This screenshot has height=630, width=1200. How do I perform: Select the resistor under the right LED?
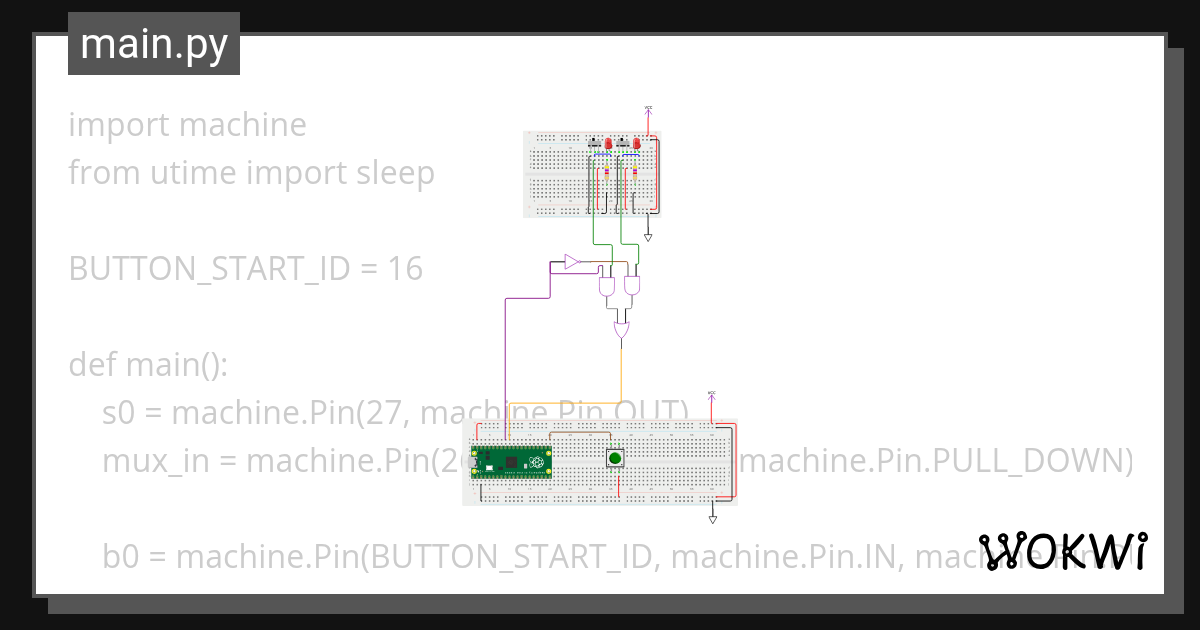(635, 174)
